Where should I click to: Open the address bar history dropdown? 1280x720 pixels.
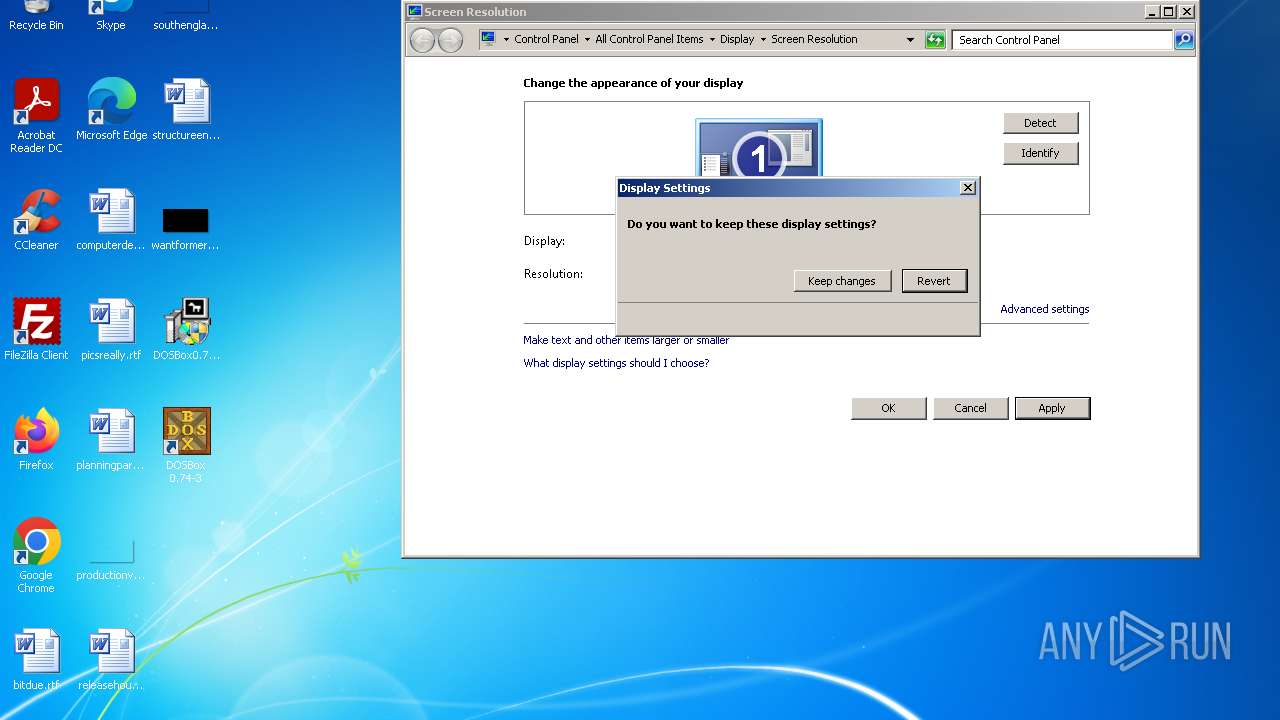tap(910, 40)
